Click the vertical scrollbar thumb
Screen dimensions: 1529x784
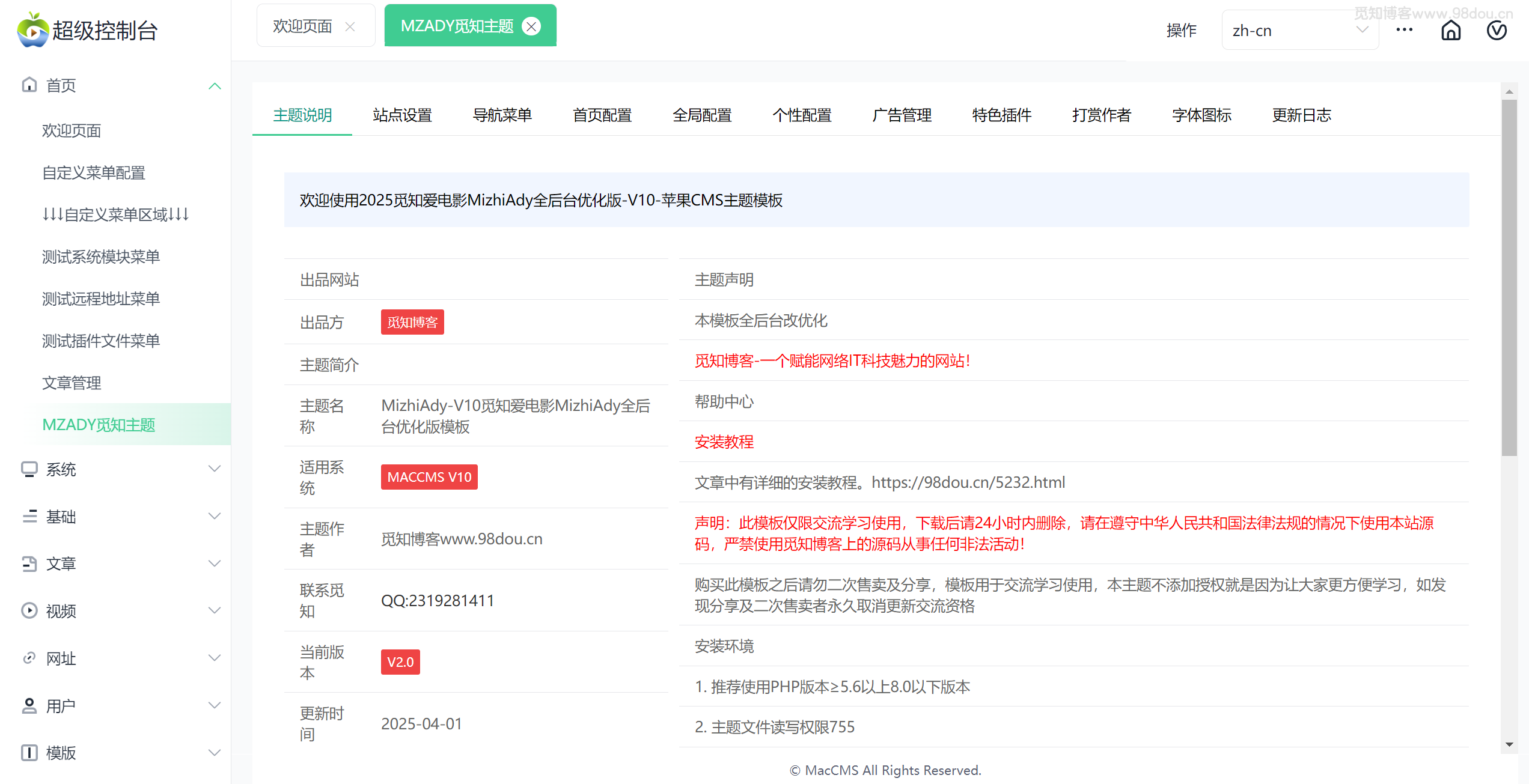(x=1509, y=278)
